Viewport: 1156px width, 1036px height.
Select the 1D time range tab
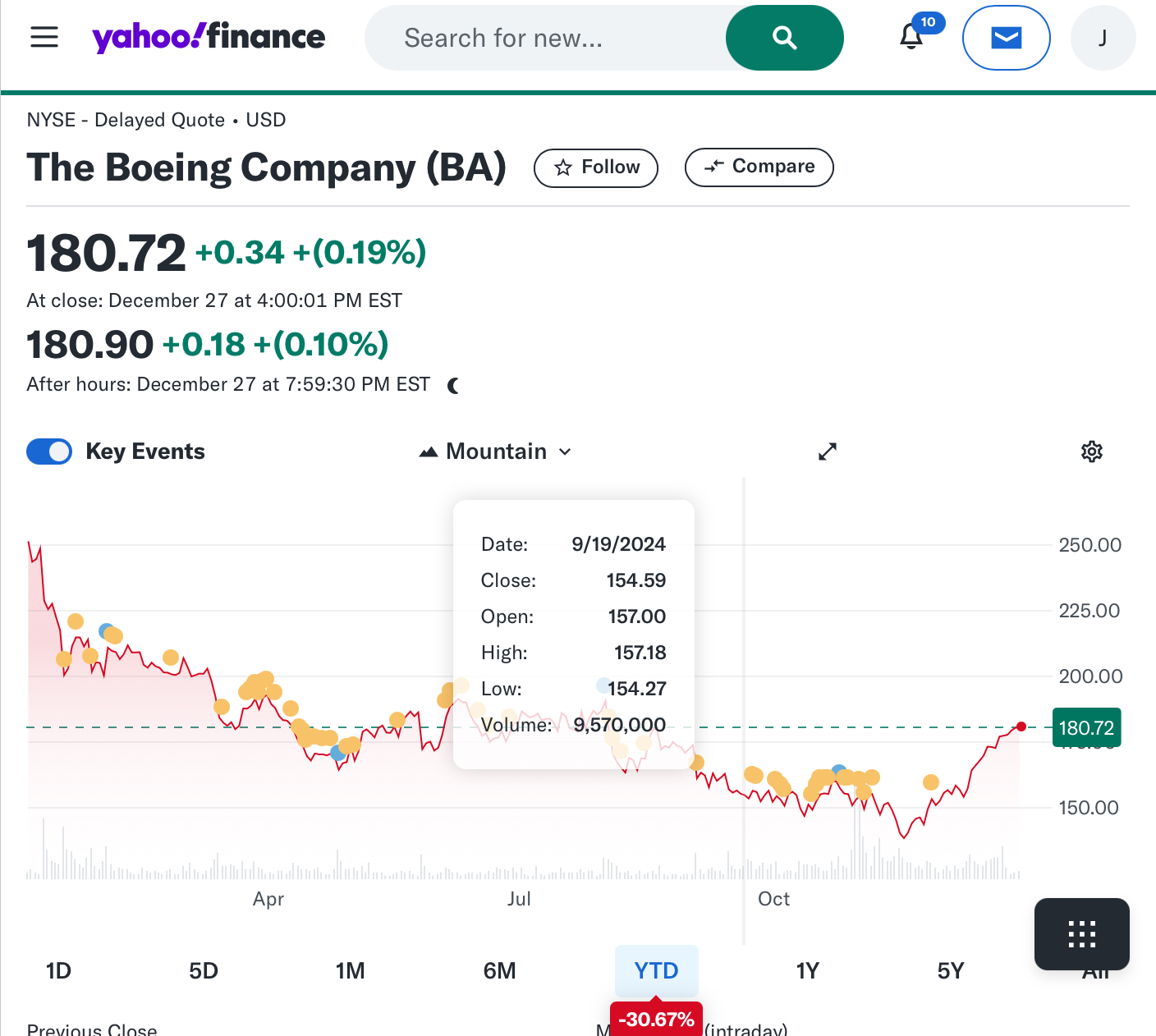coord(58,971)
